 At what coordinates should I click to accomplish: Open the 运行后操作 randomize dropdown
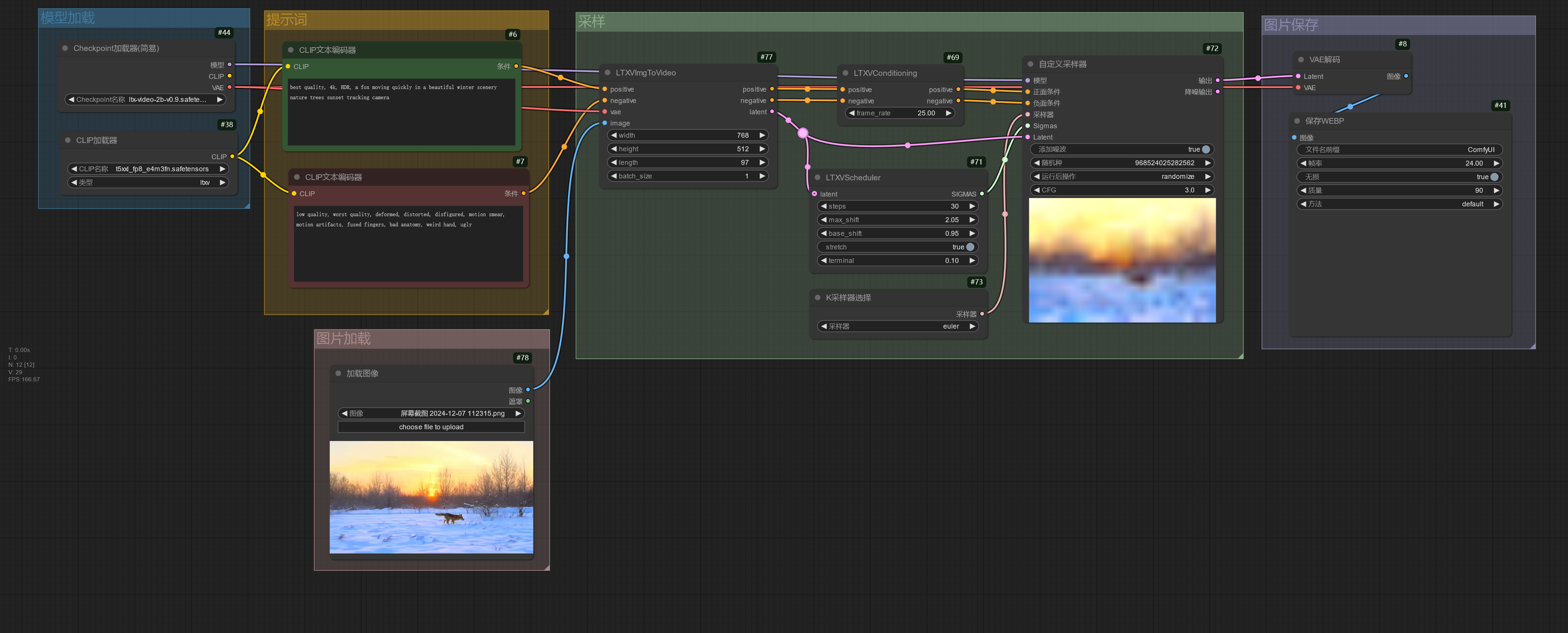coord(1122,177)
